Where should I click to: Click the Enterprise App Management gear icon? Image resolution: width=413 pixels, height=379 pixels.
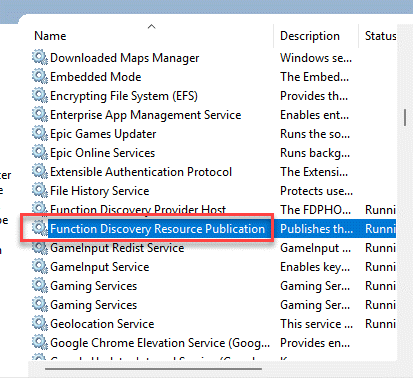point(40,114)
